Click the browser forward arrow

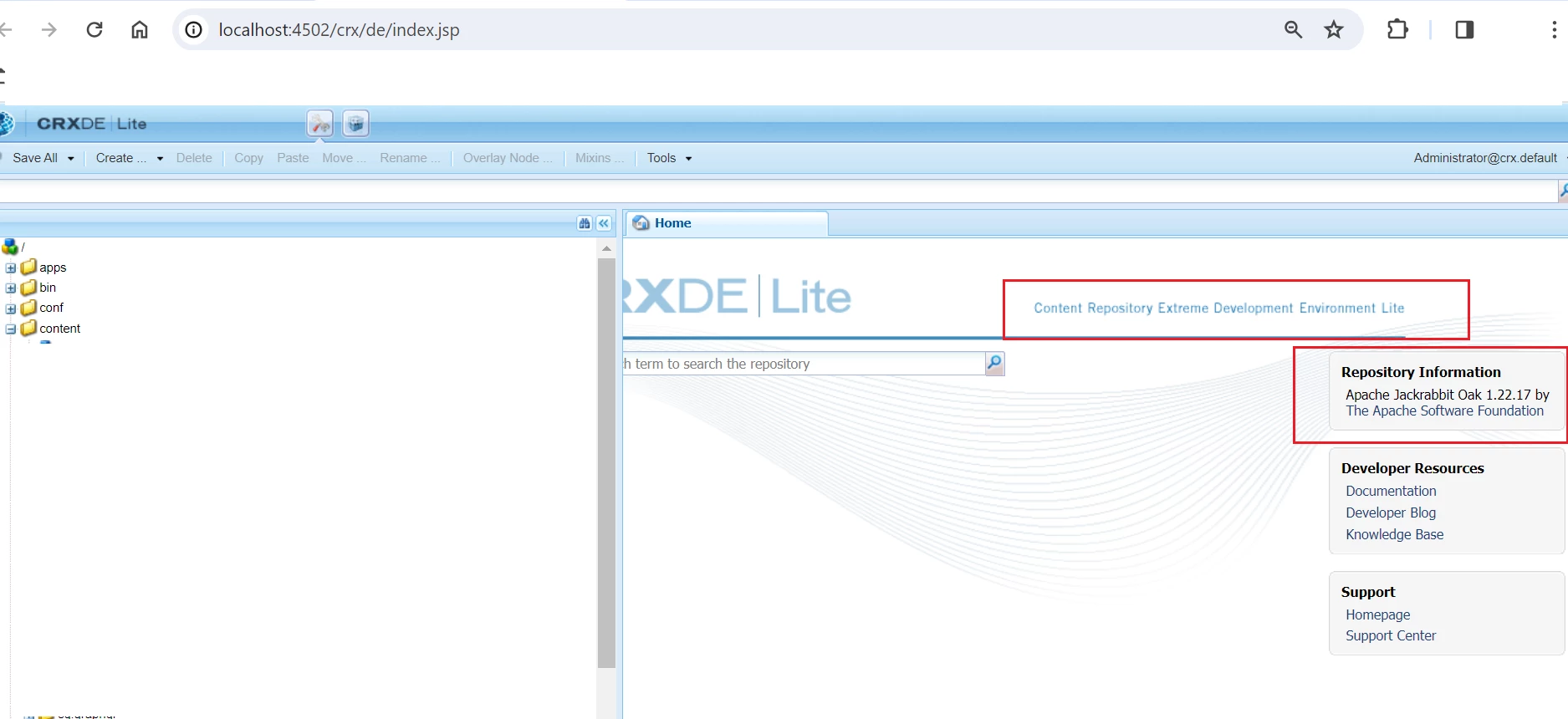(49, 30)
